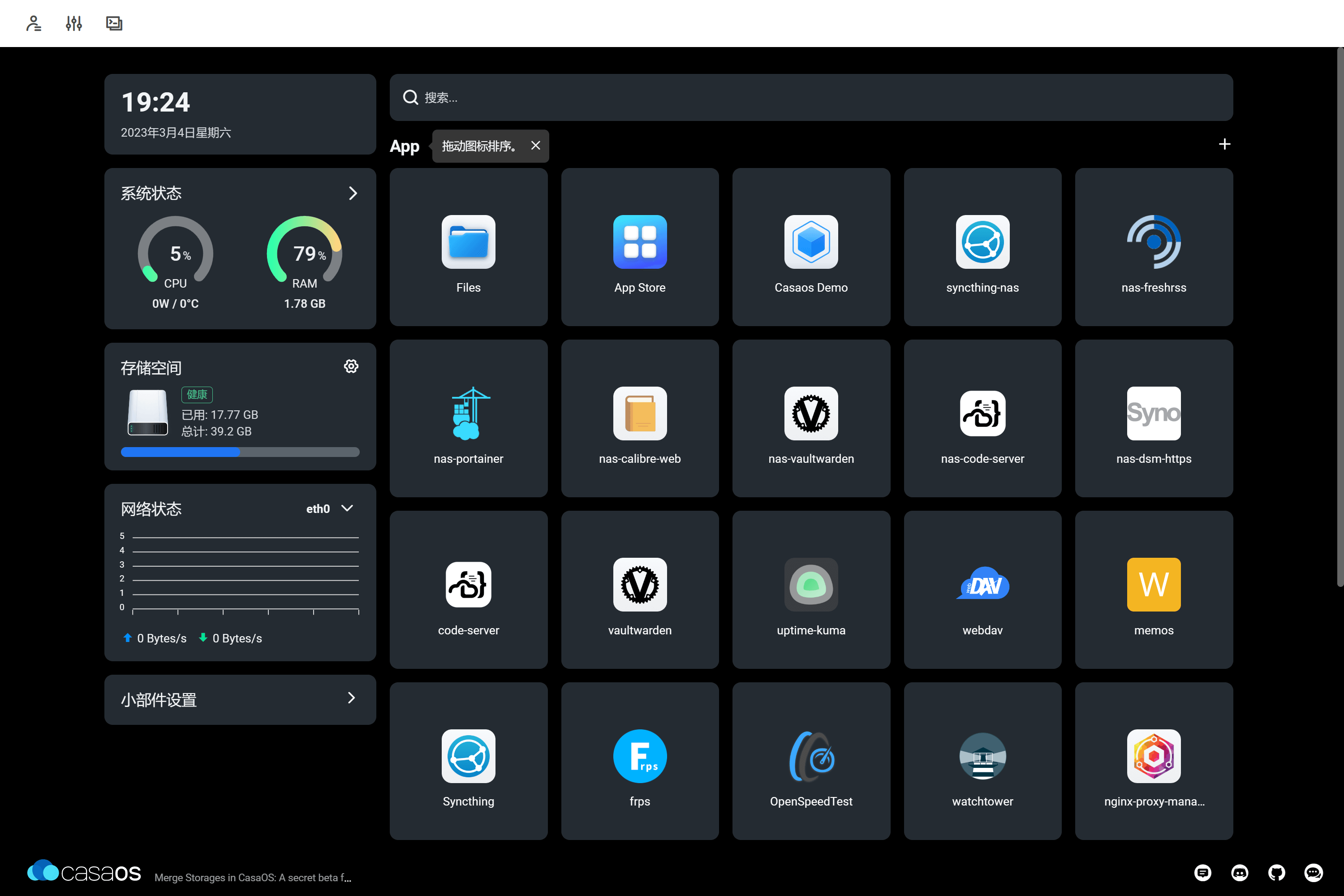The width and height of the screenshot is (1344, 896).
Task: Click the 0W / 0°C CPU reading
Action: [176, 303]
